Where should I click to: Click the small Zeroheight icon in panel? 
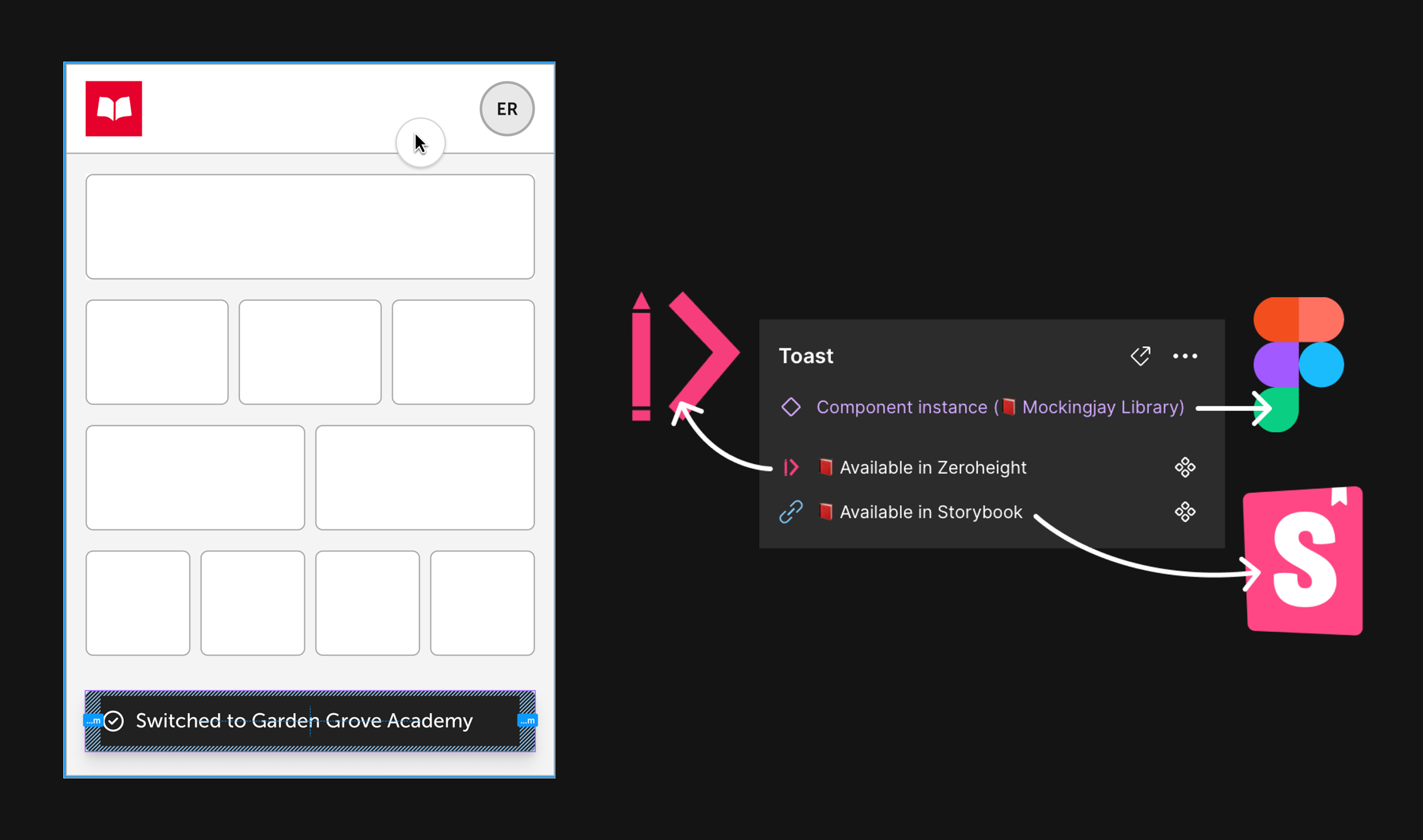[x=790, y=468]
